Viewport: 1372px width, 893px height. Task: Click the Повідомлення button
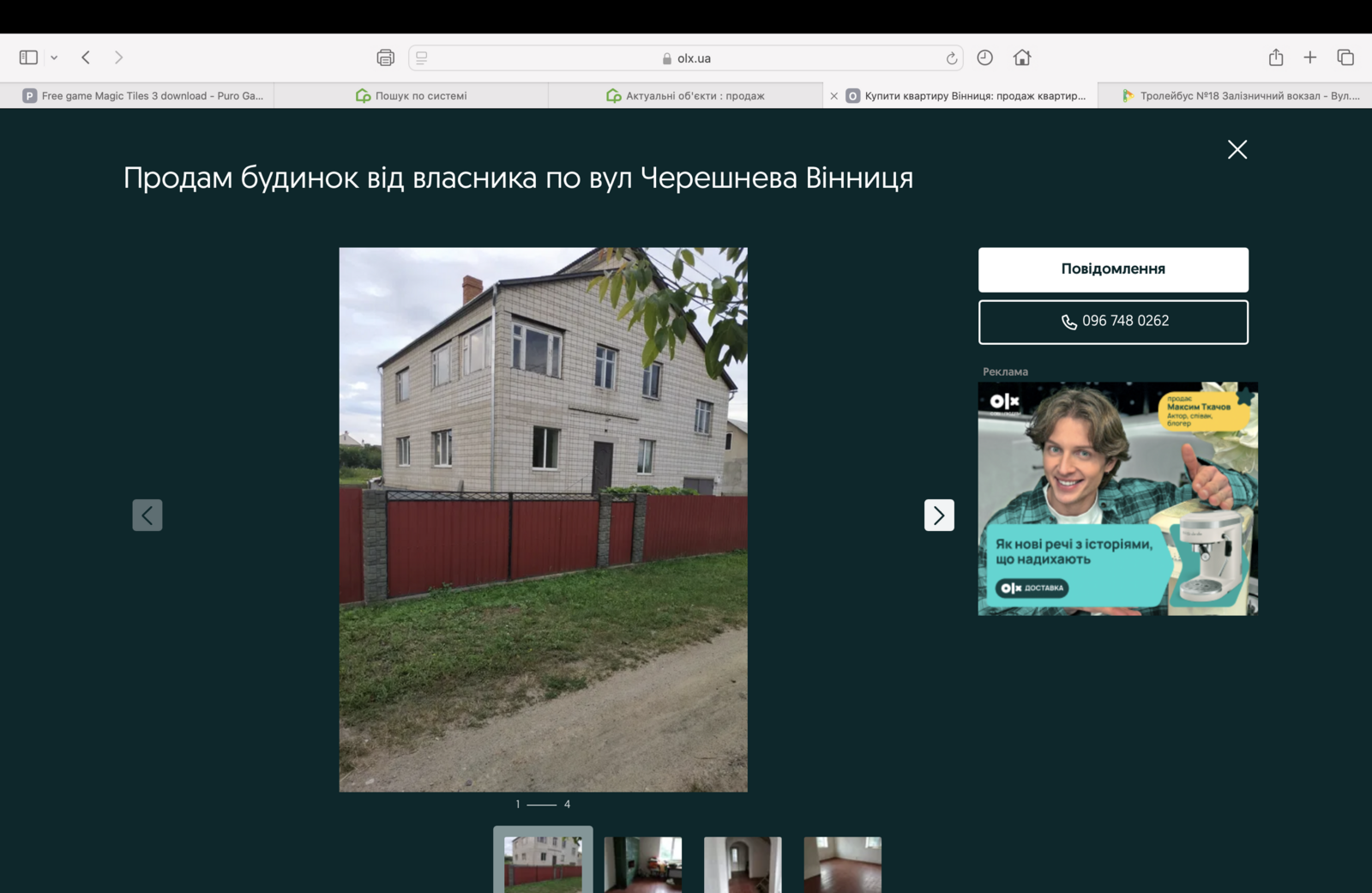pyautogui.click(x=1112, y=269)
